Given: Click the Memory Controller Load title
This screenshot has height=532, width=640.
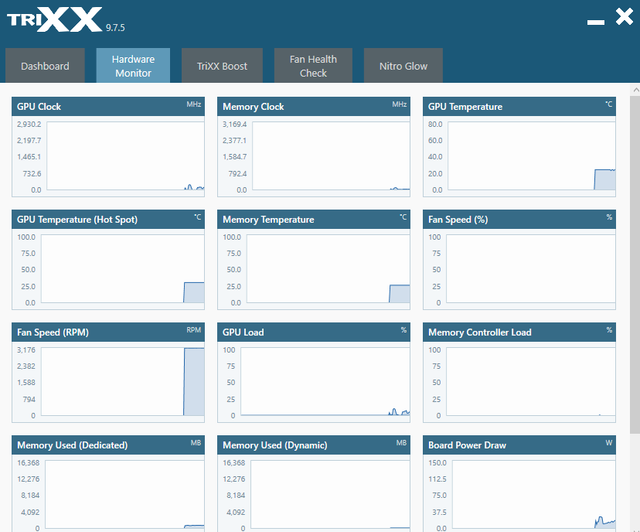Looking at the screenshot, I should 480,332.
